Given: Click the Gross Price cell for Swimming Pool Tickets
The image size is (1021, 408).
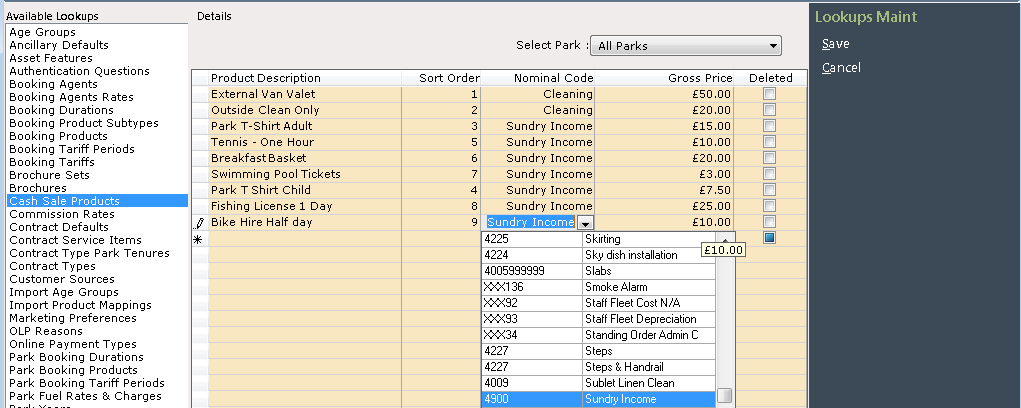Looking at the screenshot, I should click(664, 174).
